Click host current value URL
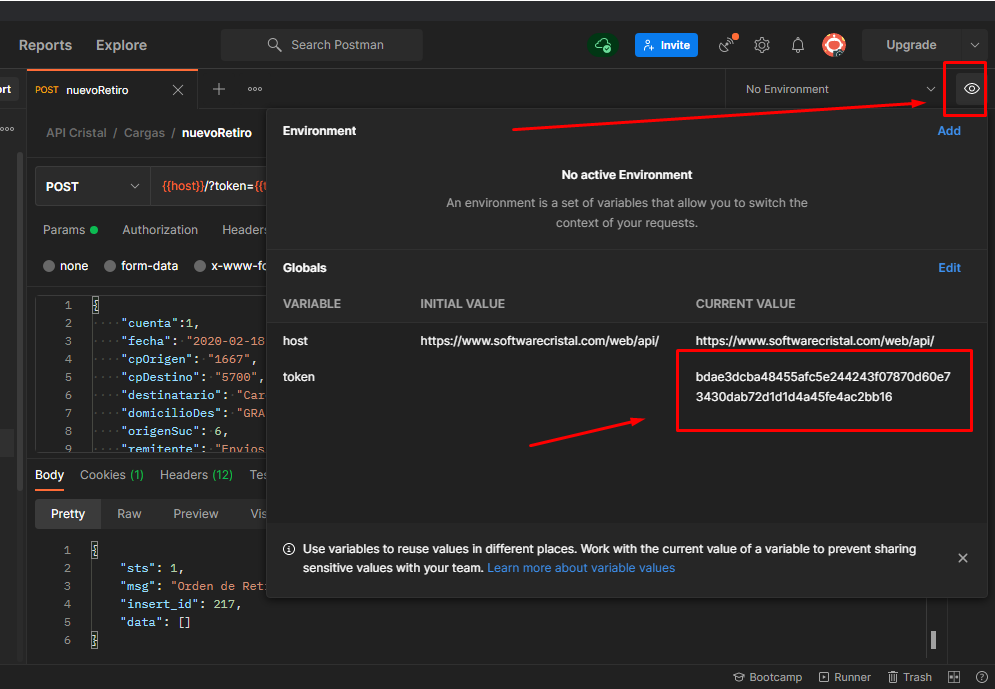Screen dimensions: 995x689 (815, 341)
